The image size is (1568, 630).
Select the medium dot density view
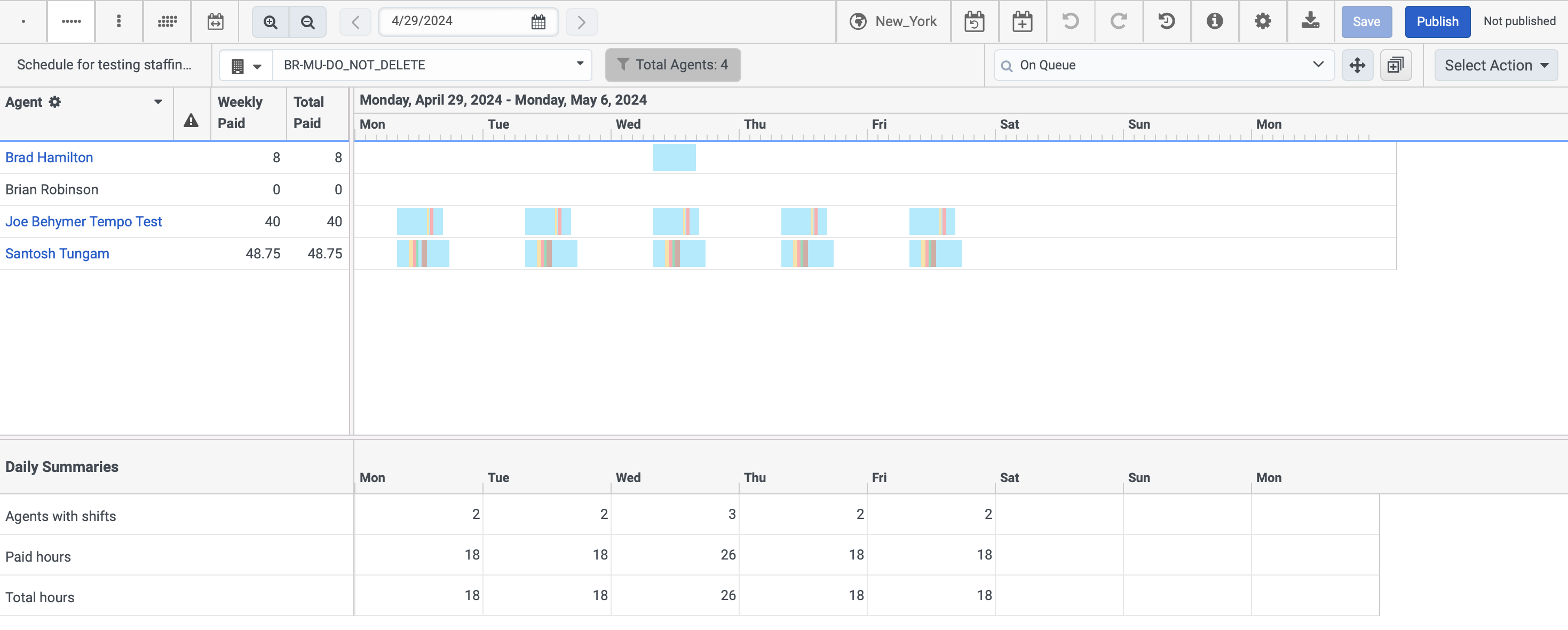[x=71, y=21]
